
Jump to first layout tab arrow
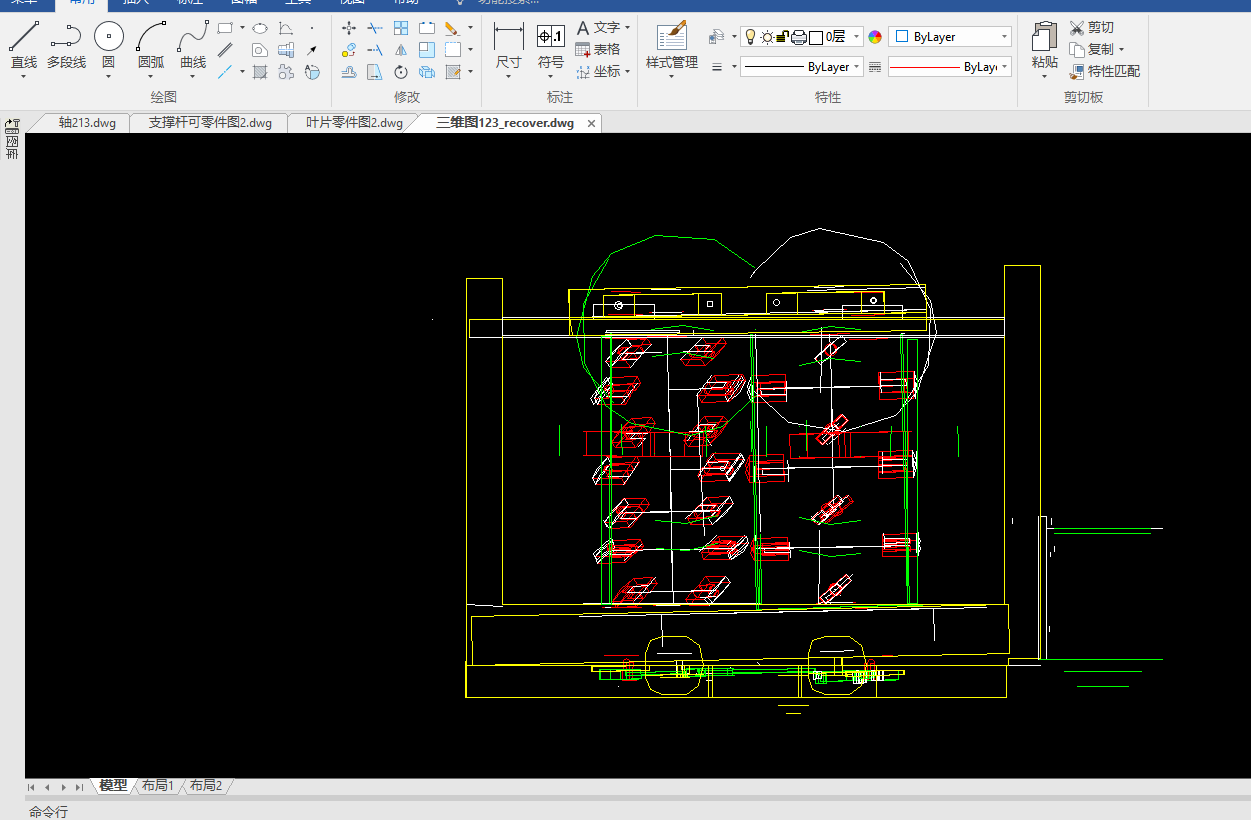(31, 787)
